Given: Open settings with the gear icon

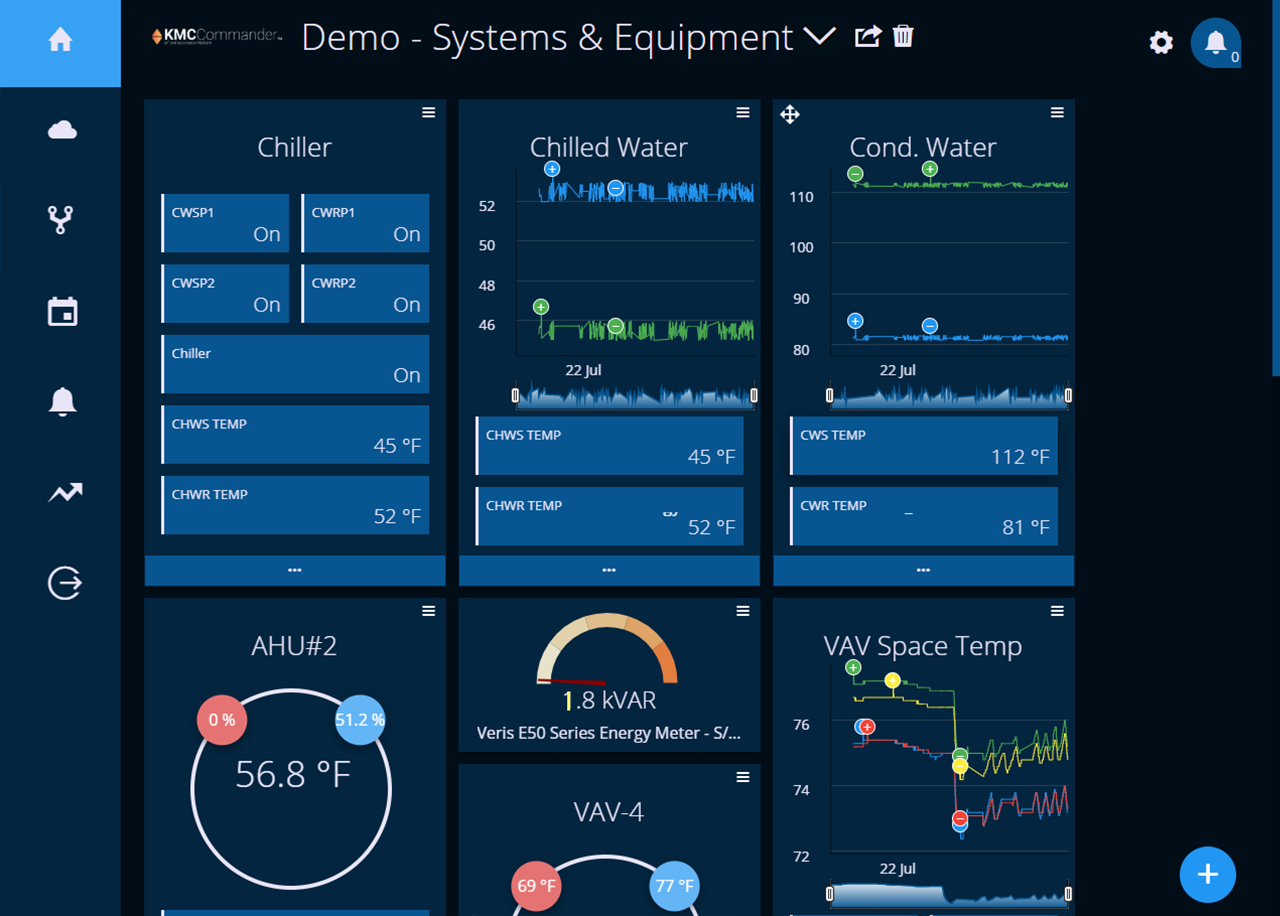Looking at the screenshot, I should tap(1161, 42).
